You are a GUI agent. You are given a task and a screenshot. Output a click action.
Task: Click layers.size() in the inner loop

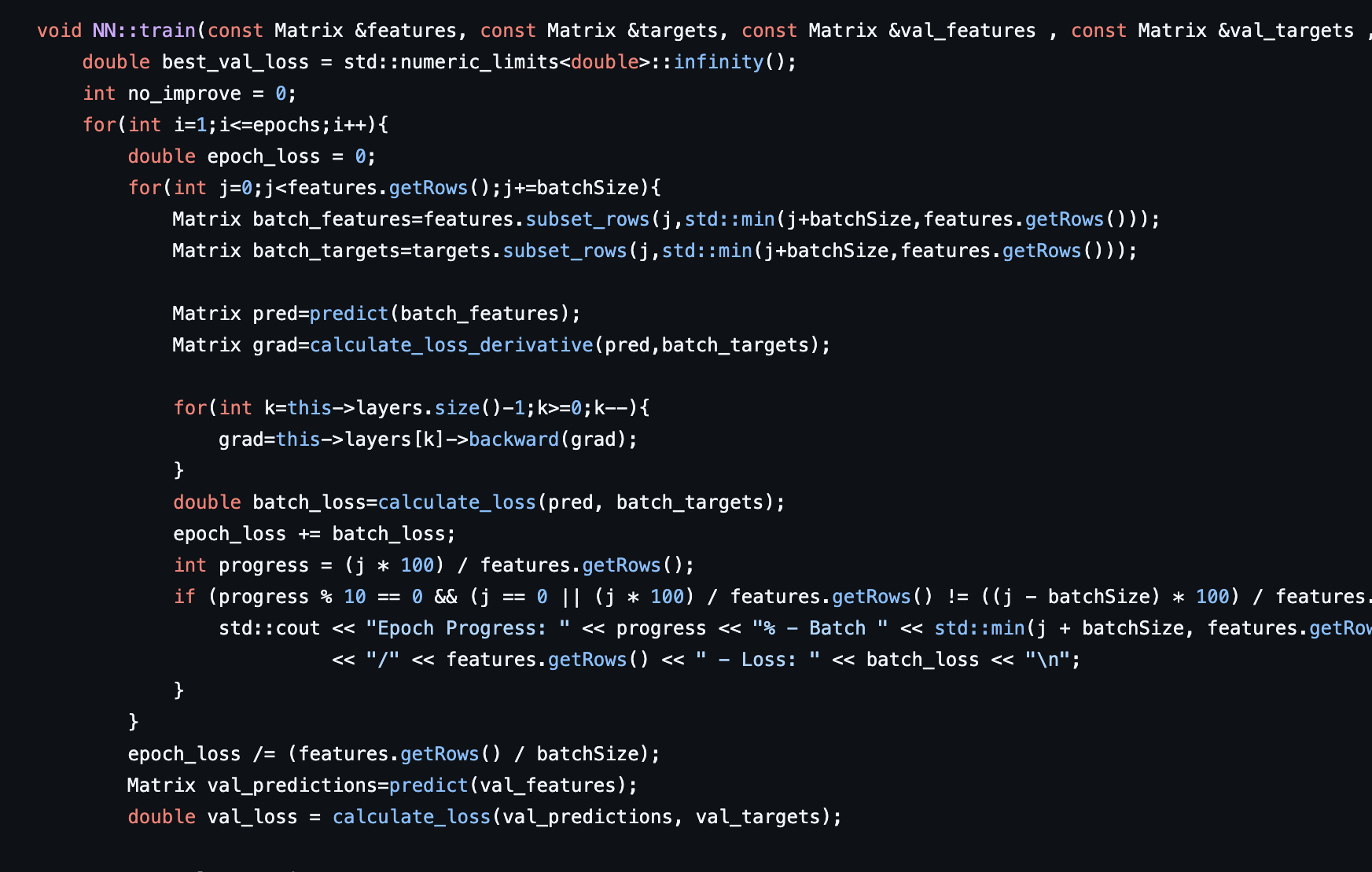pos(417,408)
